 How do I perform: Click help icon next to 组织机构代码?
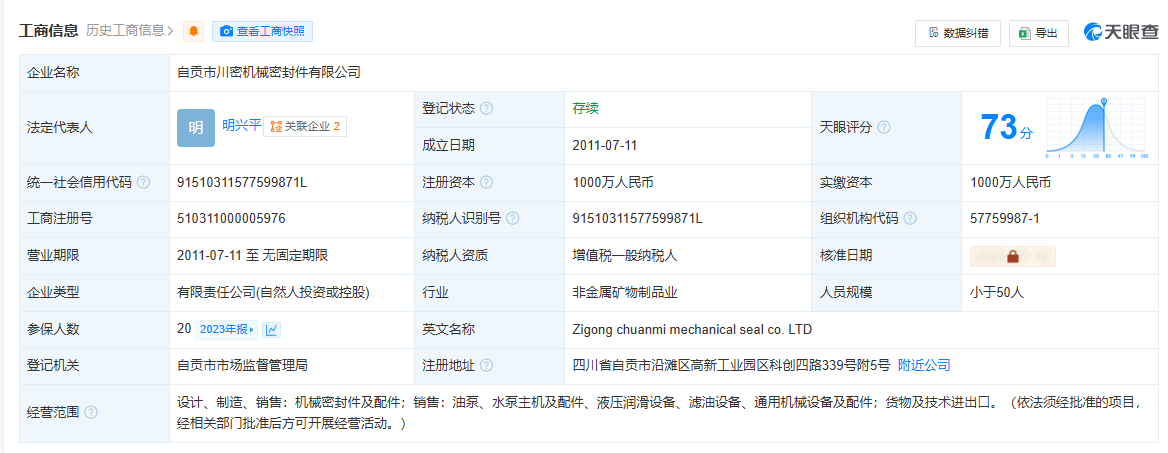pyautogui.click(x=910, y=219)
